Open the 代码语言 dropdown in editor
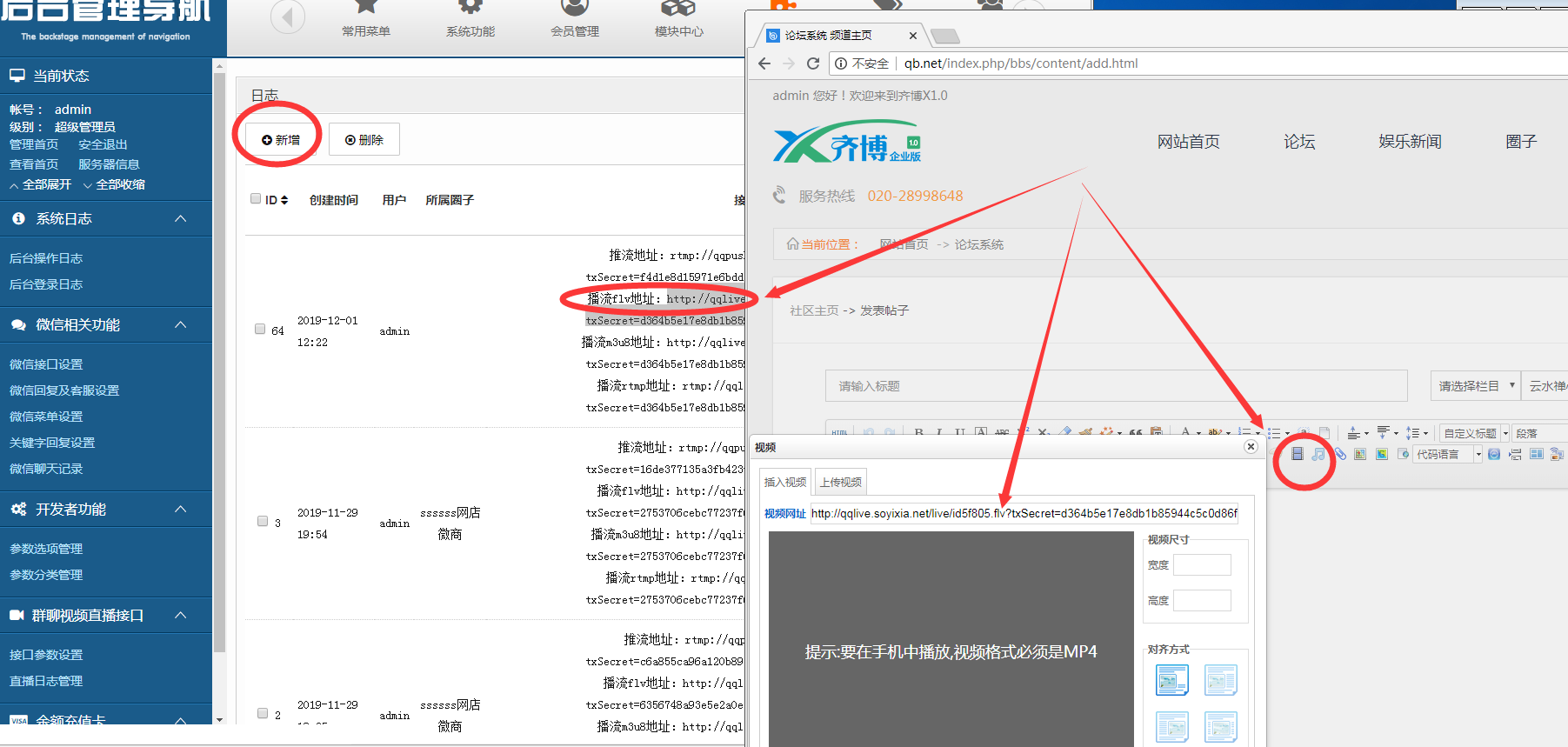 coord(1447,454)
